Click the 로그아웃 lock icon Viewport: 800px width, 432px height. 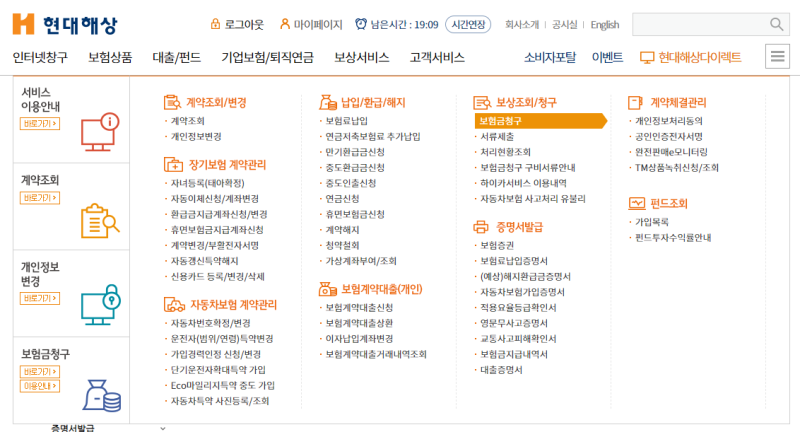pos(215,23)
